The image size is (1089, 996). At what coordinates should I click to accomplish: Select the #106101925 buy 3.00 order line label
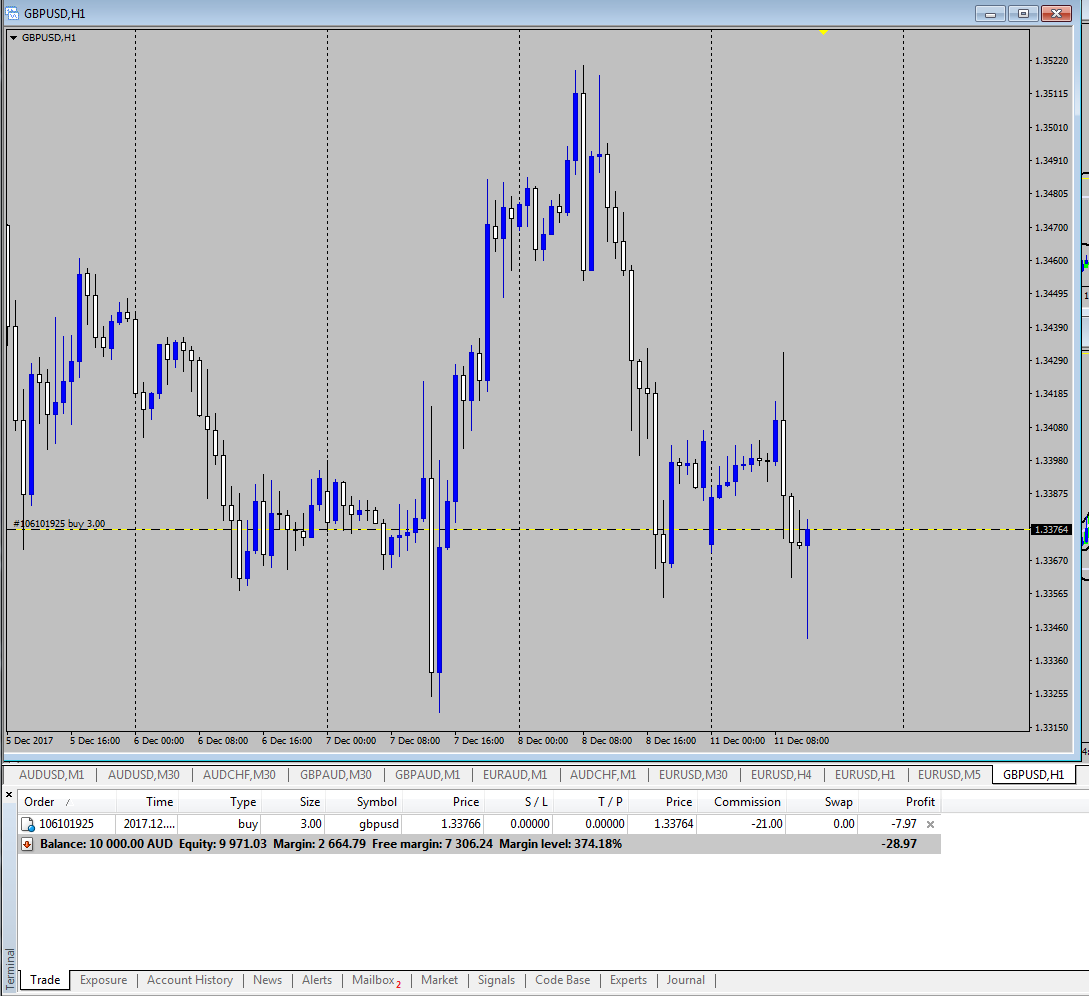tap(60, 524)
